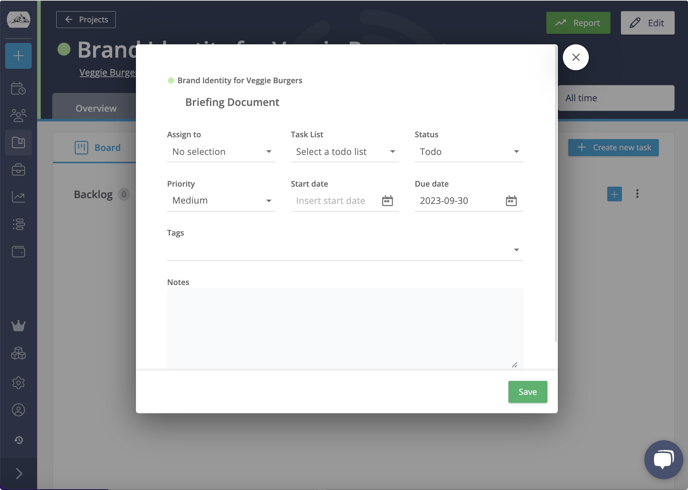Click the company logo at top left

18,19
